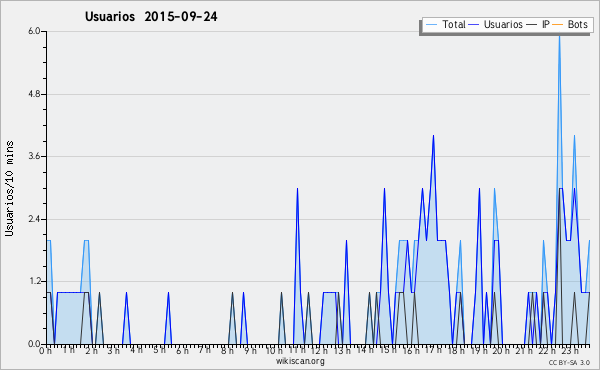The height and width of the screenshot is (370, 600).
Task: Click the wikiscan.org label below the chart
Action: 300,361
